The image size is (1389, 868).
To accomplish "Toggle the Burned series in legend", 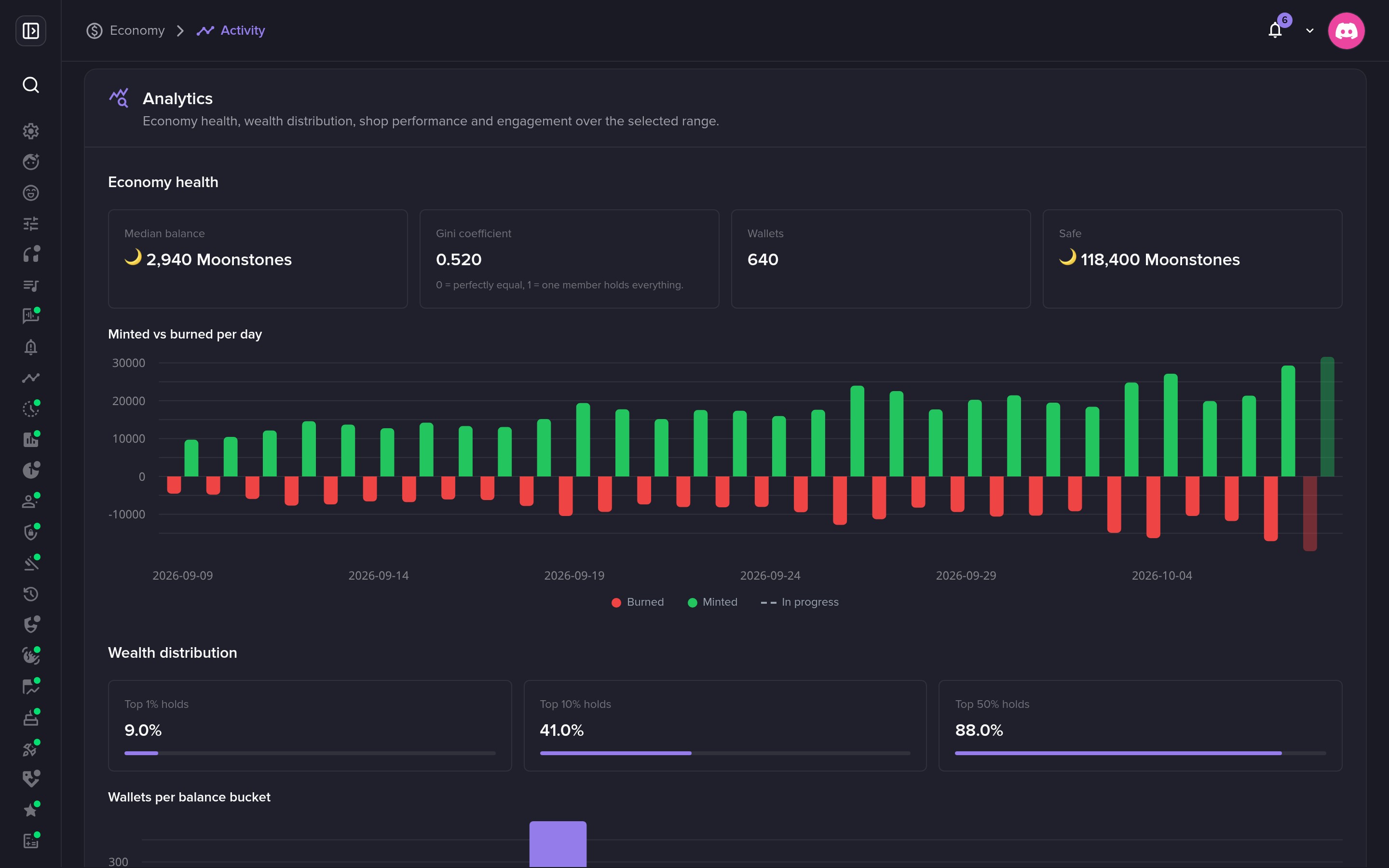I will coord(638,602).
